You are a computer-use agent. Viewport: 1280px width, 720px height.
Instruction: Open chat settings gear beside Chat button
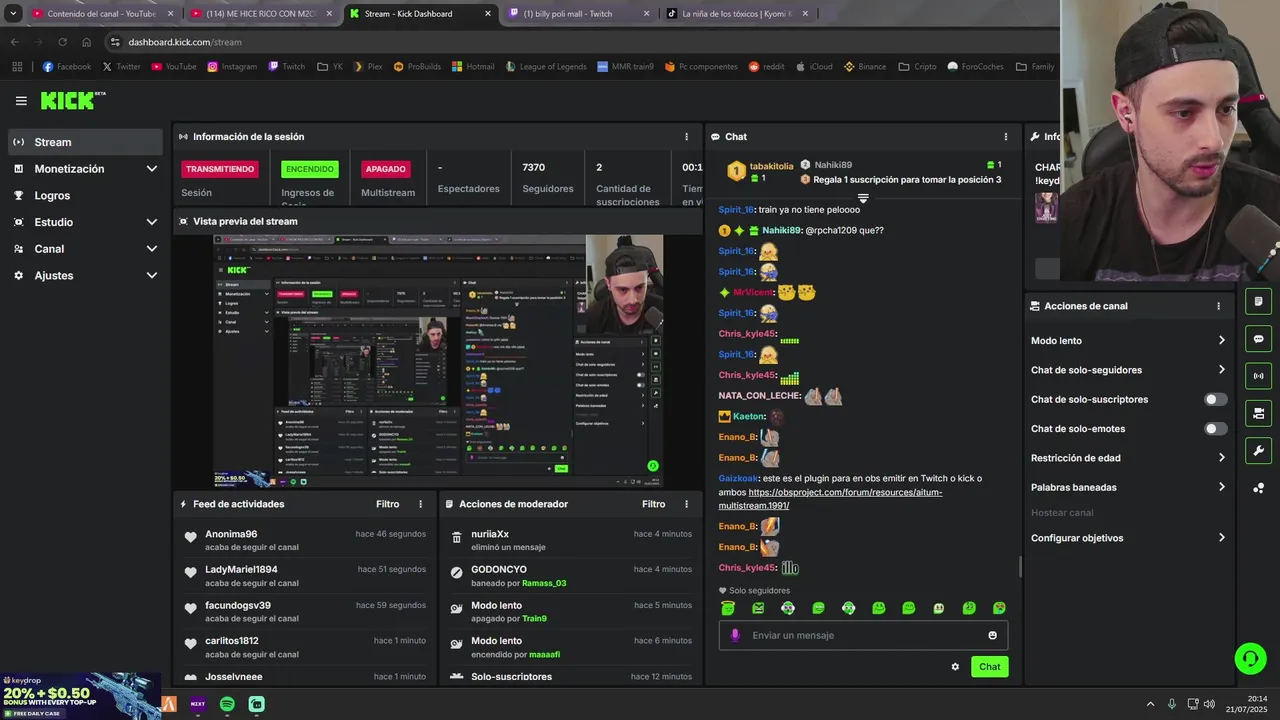pyautogui.click(x=955, y=666)
